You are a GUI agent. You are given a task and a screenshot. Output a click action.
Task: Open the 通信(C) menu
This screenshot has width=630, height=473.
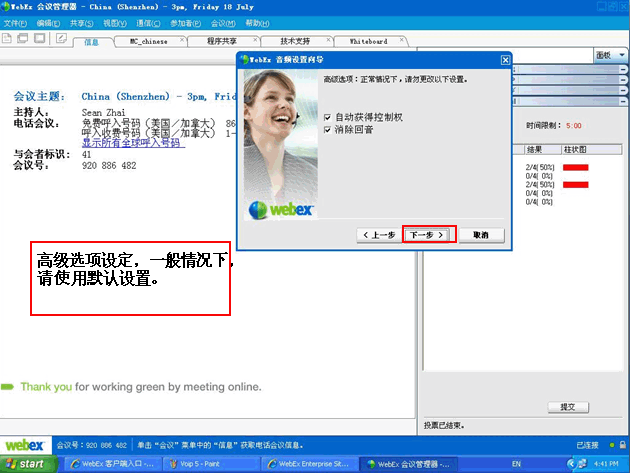coord(148,23)
